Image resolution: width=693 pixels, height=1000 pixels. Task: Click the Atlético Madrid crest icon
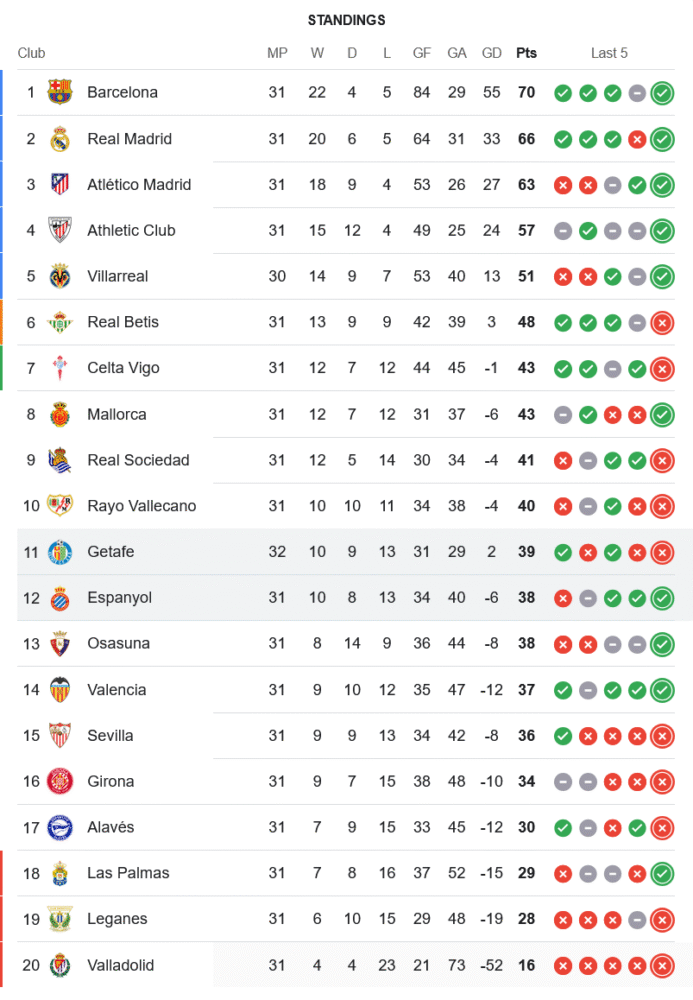click(x=60, y=185)
